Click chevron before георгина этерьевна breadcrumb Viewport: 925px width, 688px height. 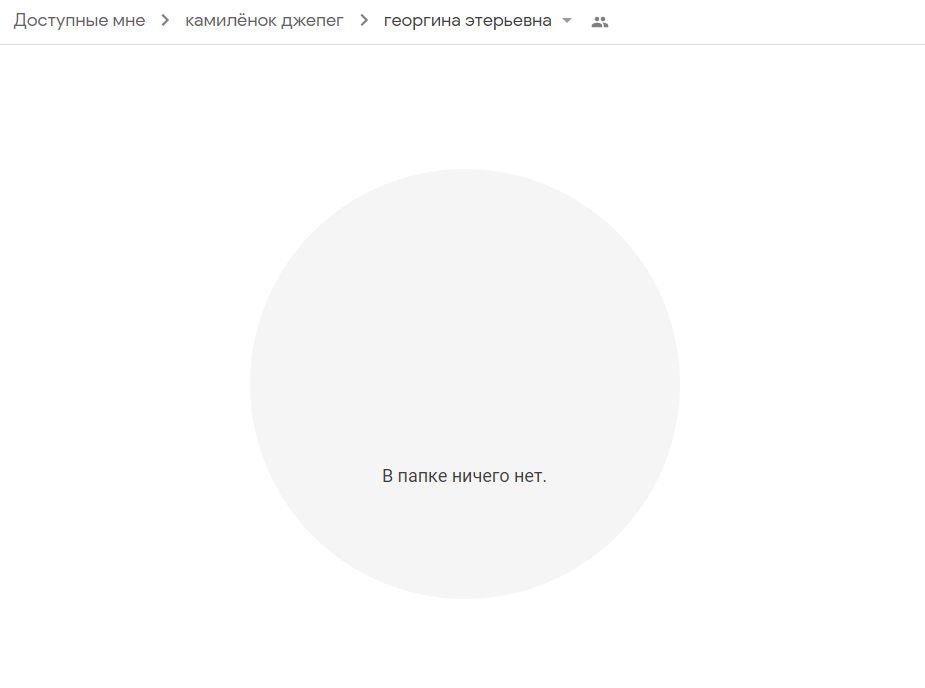tap(364, 21)
